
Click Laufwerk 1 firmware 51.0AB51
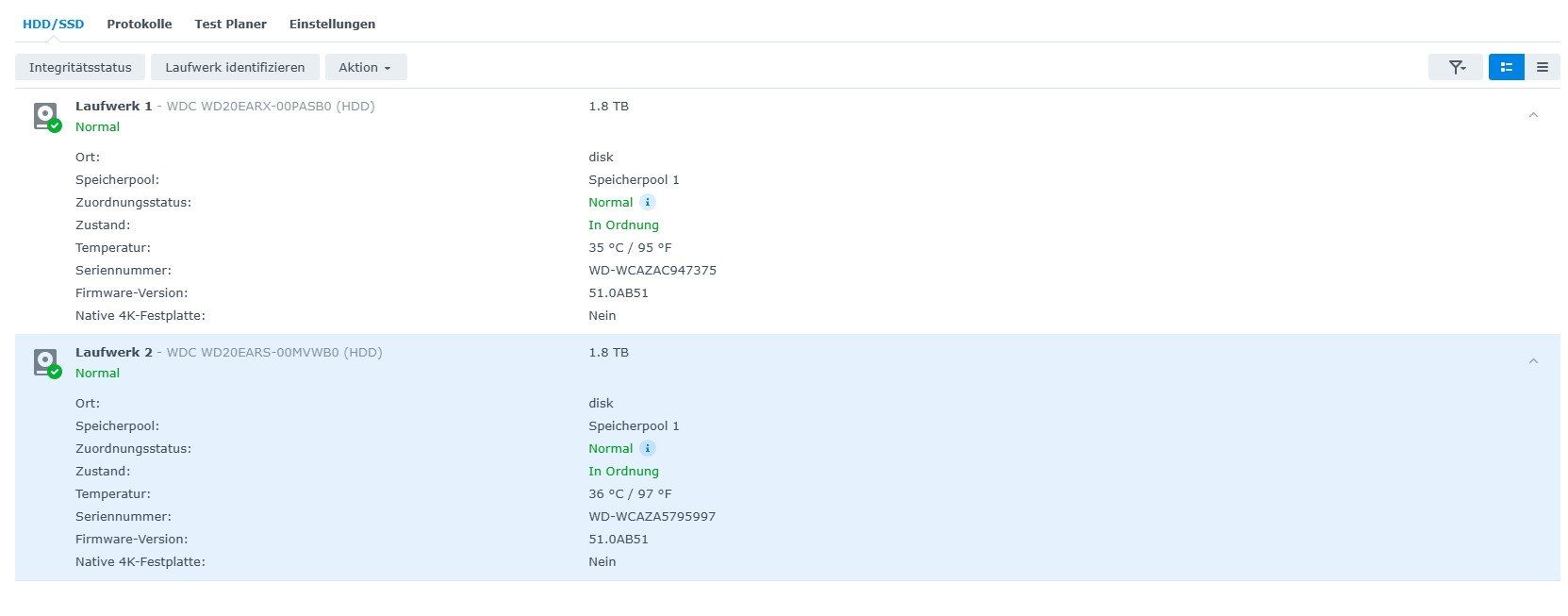pyautogui.click(x=619, y=292)
